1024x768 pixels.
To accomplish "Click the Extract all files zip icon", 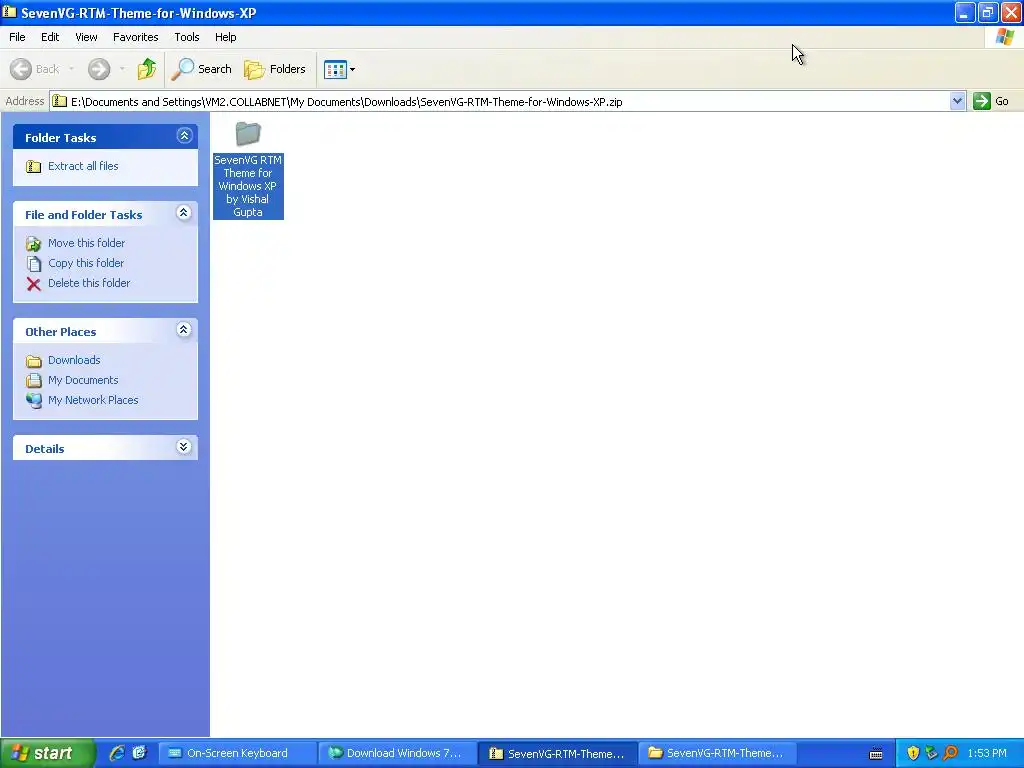I will pyautogui.click(x=33, y=167).
